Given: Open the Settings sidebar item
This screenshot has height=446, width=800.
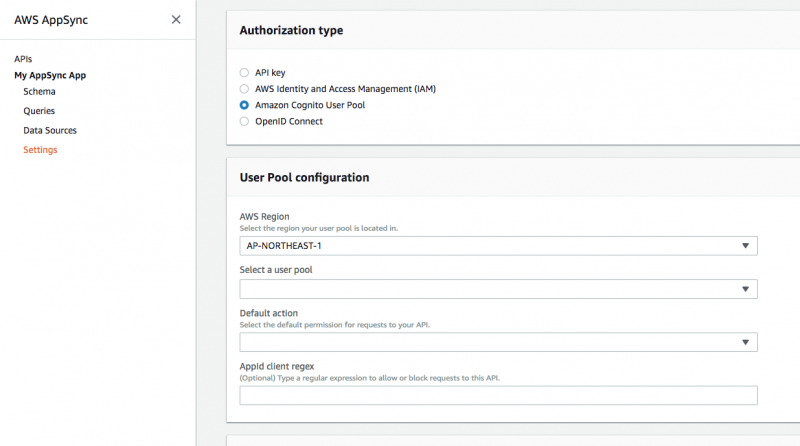Looking at the screenshot, I should pyautogui.click(x=40, y=150).
